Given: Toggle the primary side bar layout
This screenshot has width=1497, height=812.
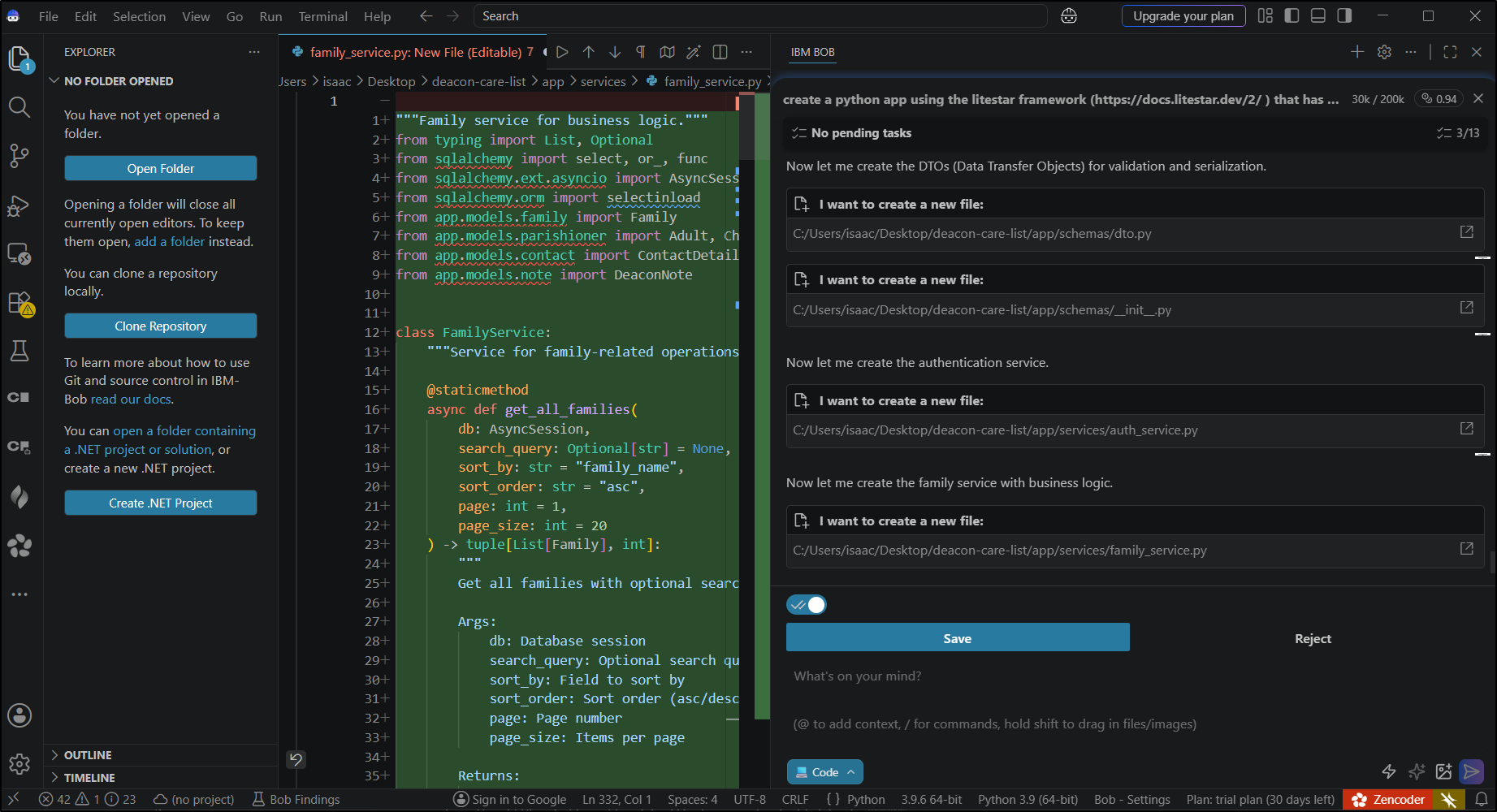Looking at the screenshot, I should [1291, 16].
